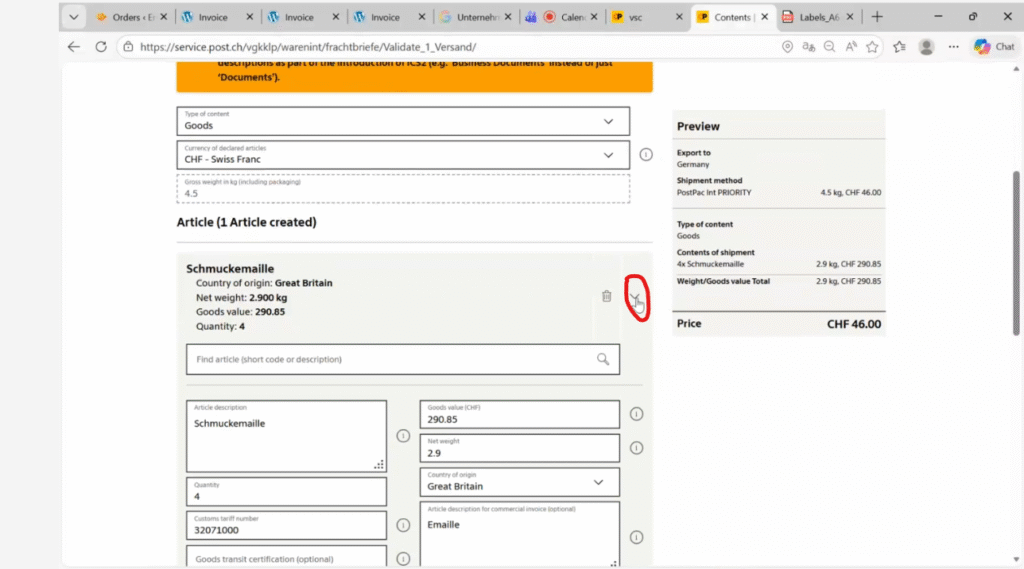The image size is (1024, 569).
Task: Go back using browser back arrow
Action: click(74, 47)
